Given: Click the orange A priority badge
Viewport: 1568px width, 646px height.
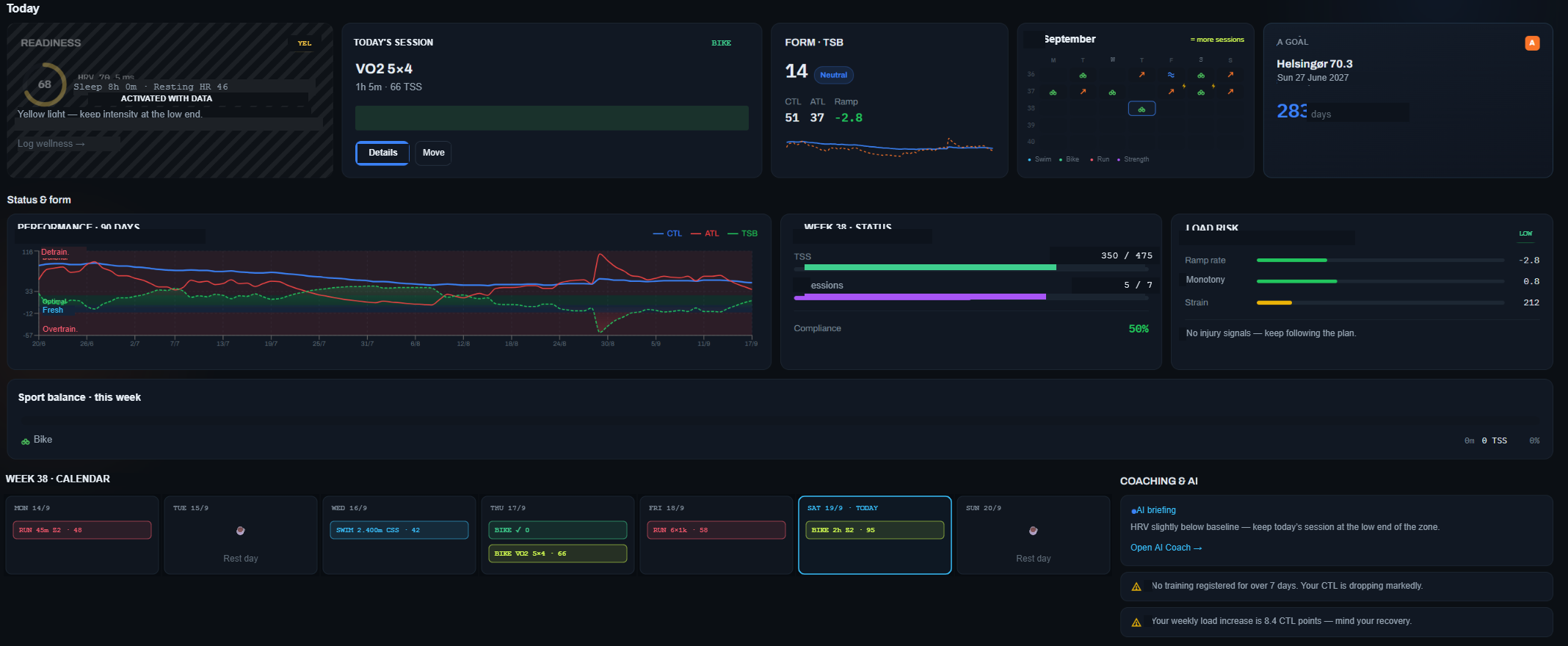Looking at the screenshot, I should click(x=1532, y=43).
